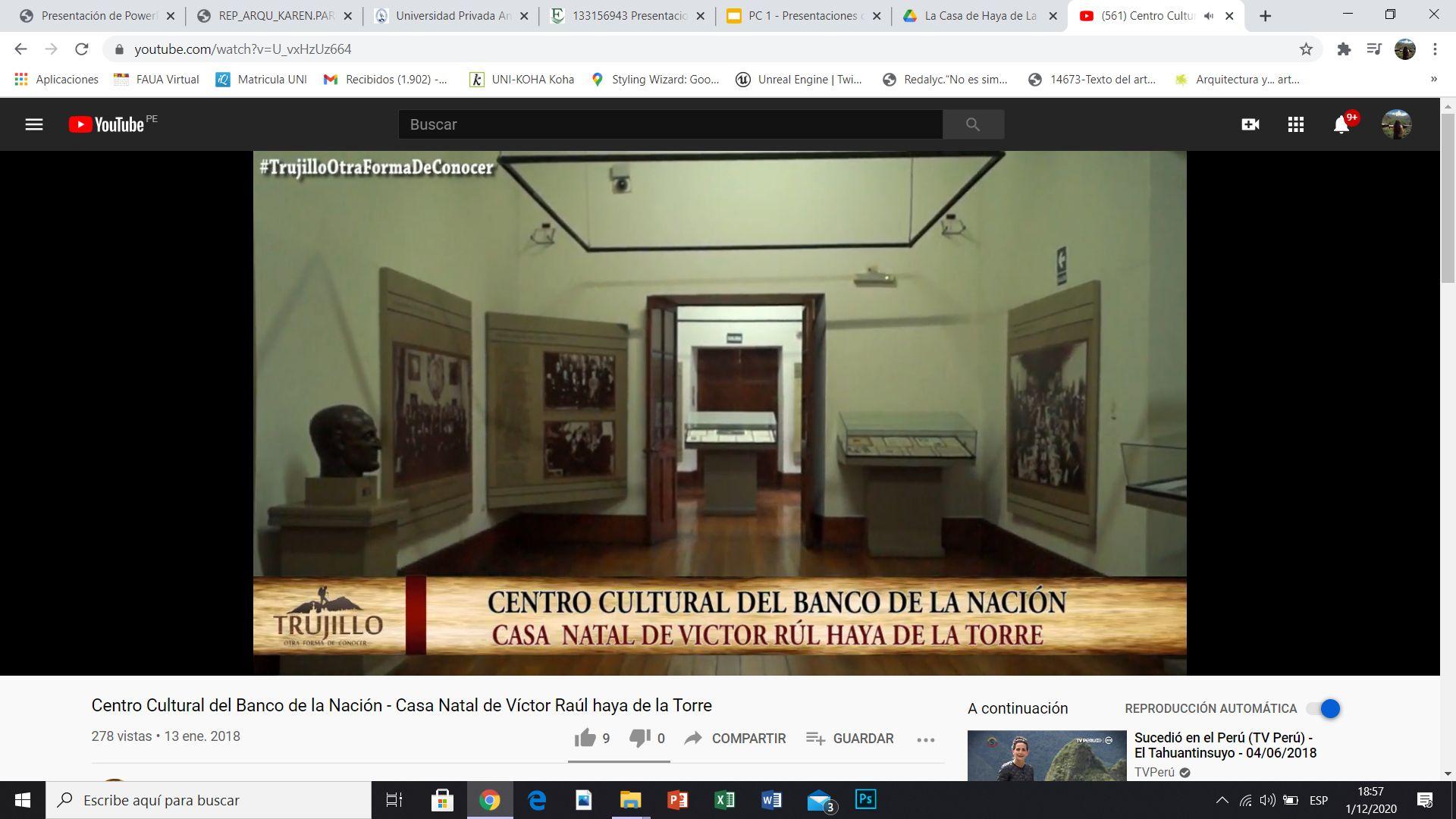Click Windows taskbar search box
Image resolution: width=1456 pixels, height=819 pixels.
[209, 800]
